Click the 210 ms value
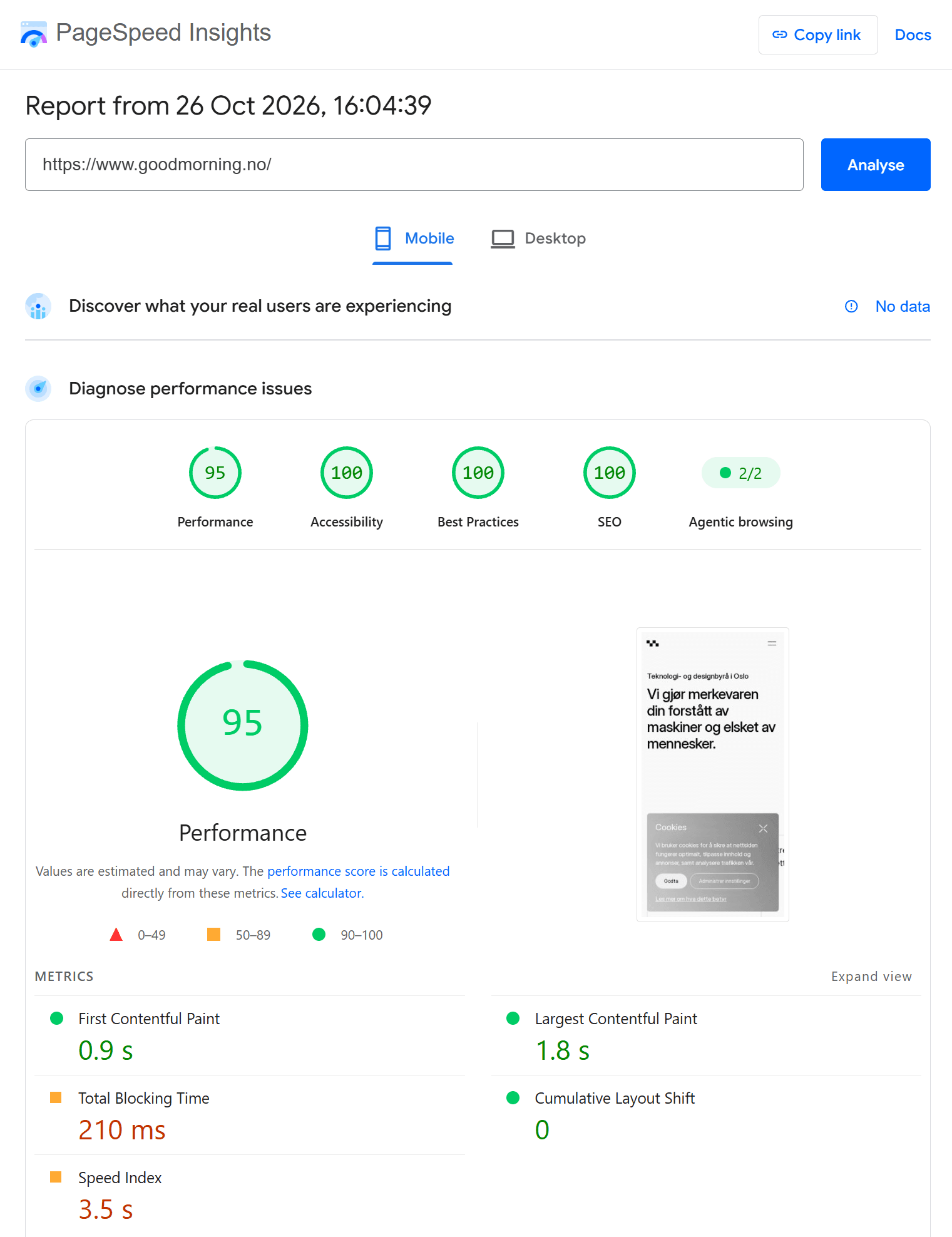The width and height of the screenshot is (952, 1237). pyautogui.click(x=122, y=1130)
